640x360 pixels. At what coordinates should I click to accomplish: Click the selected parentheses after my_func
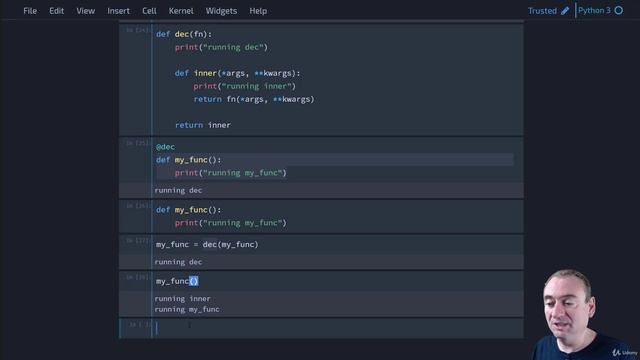pos(194,281)
